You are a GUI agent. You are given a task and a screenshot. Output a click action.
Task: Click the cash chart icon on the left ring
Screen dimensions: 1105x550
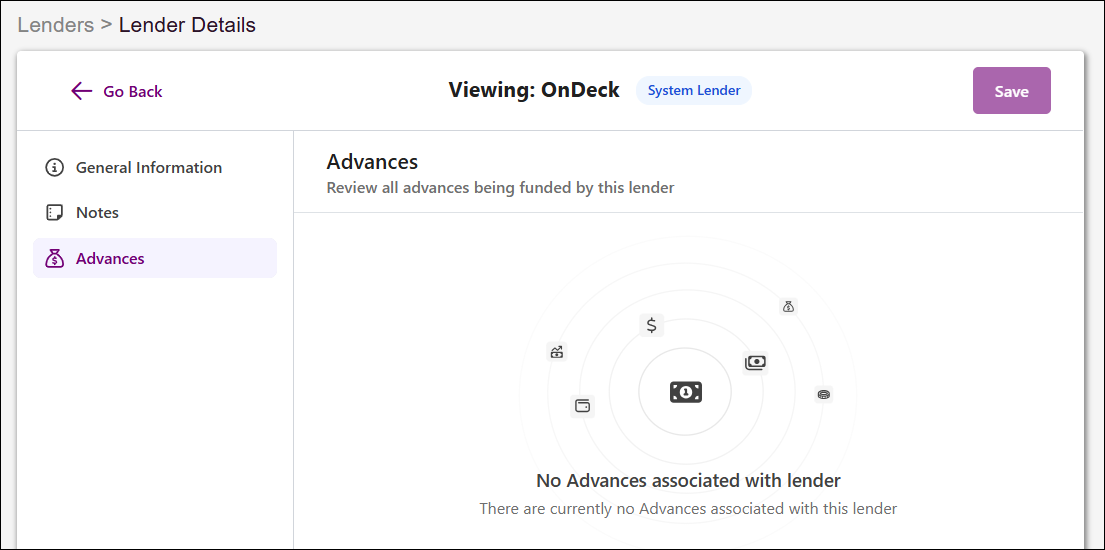click(x=557, y=352)
